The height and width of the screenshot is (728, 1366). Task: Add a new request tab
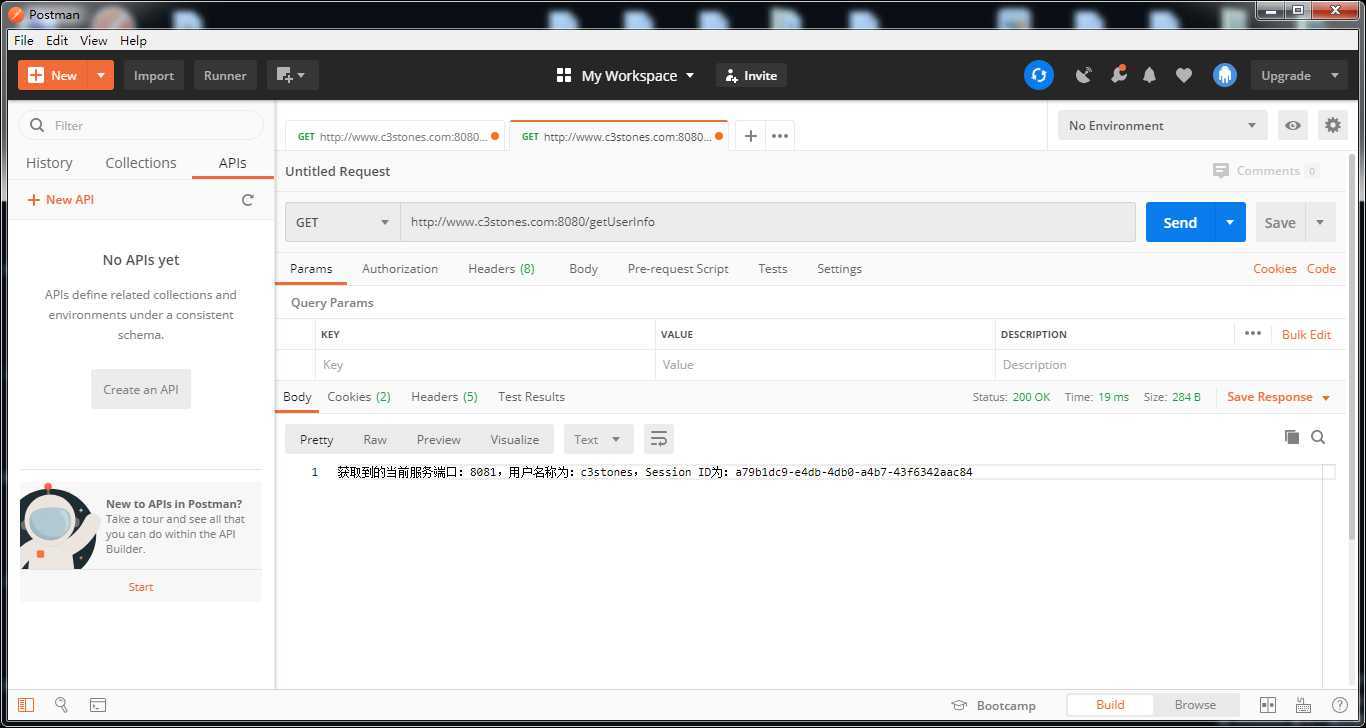(x=750, y=136)
